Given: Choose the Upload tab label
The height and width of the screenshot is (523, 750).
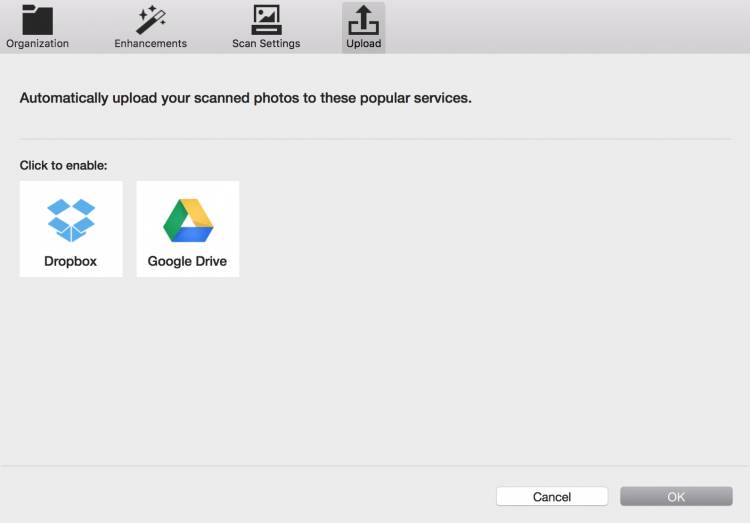Looking at the screenshot, I should point(364,44).
